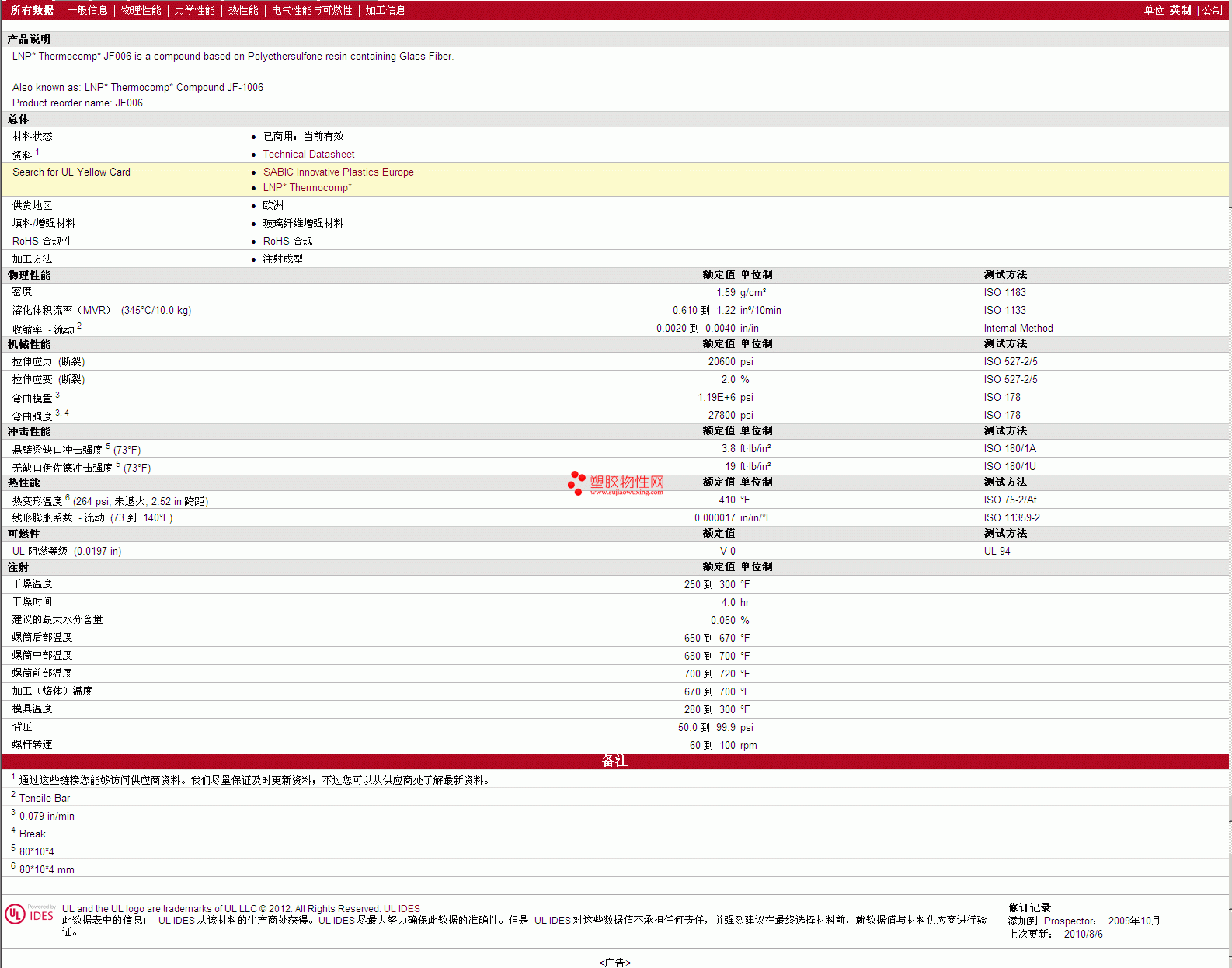Click the 80*10*4 mm footnote
Viewport: 1232px width, 968px height.
(x=47, y=869)
